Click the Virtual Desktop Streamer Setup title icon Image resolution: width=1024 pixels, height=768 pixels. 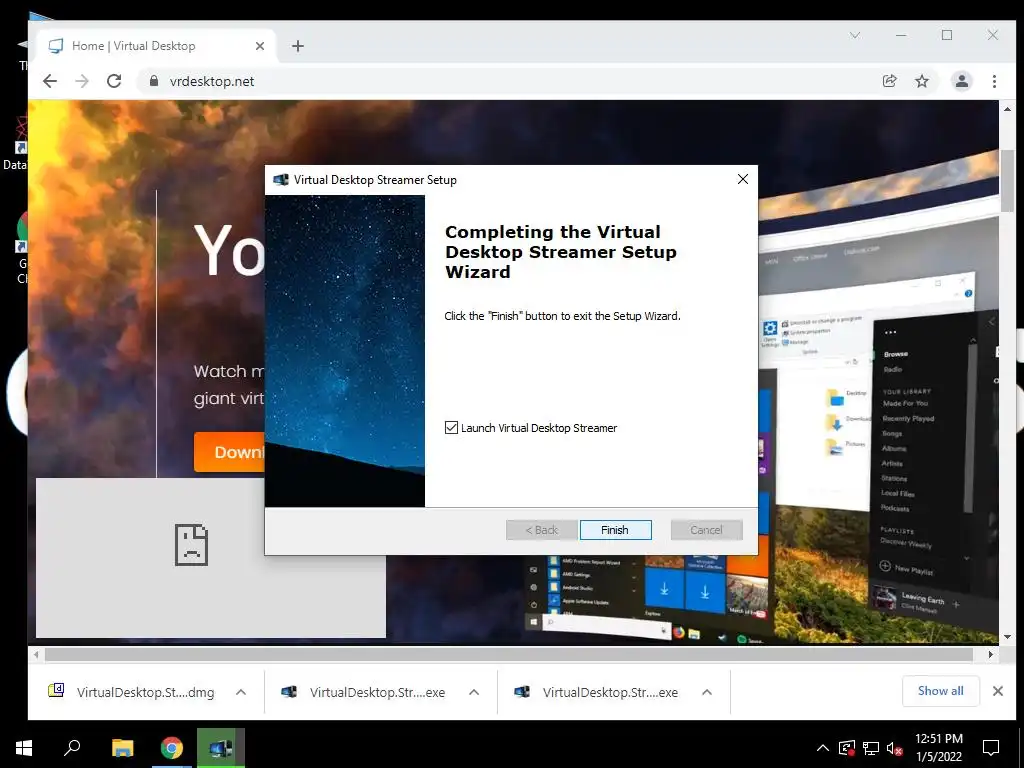(x=281, y=180)
